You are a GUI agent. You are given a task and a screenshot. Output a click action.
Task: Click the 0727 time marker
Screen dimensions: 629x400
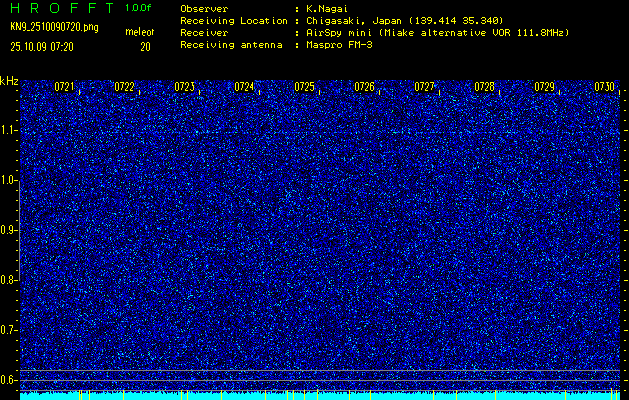pos(424,87)
